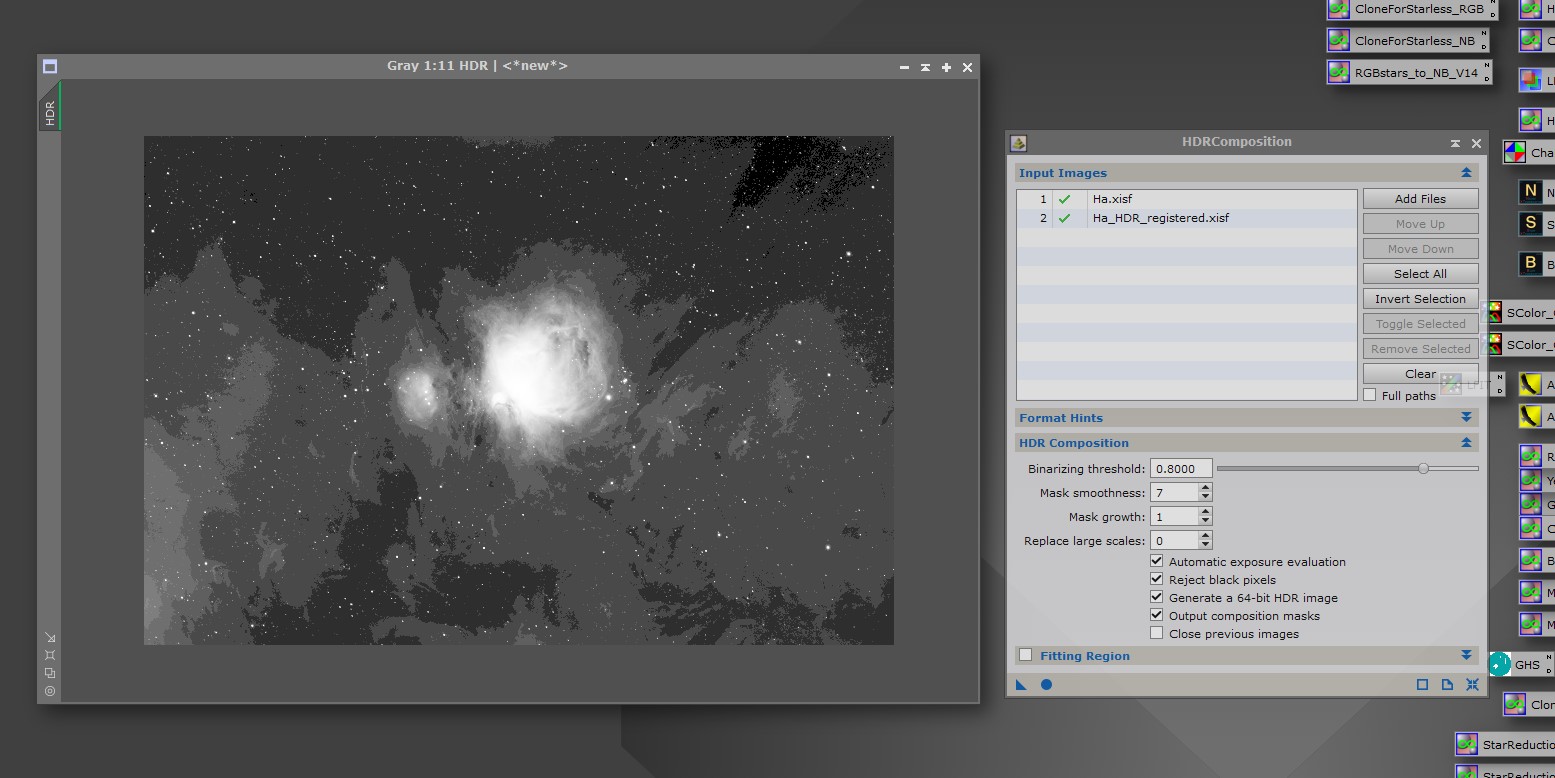
Task: Toggle the Full paths checkbox
Action: tap(1370, 395)
